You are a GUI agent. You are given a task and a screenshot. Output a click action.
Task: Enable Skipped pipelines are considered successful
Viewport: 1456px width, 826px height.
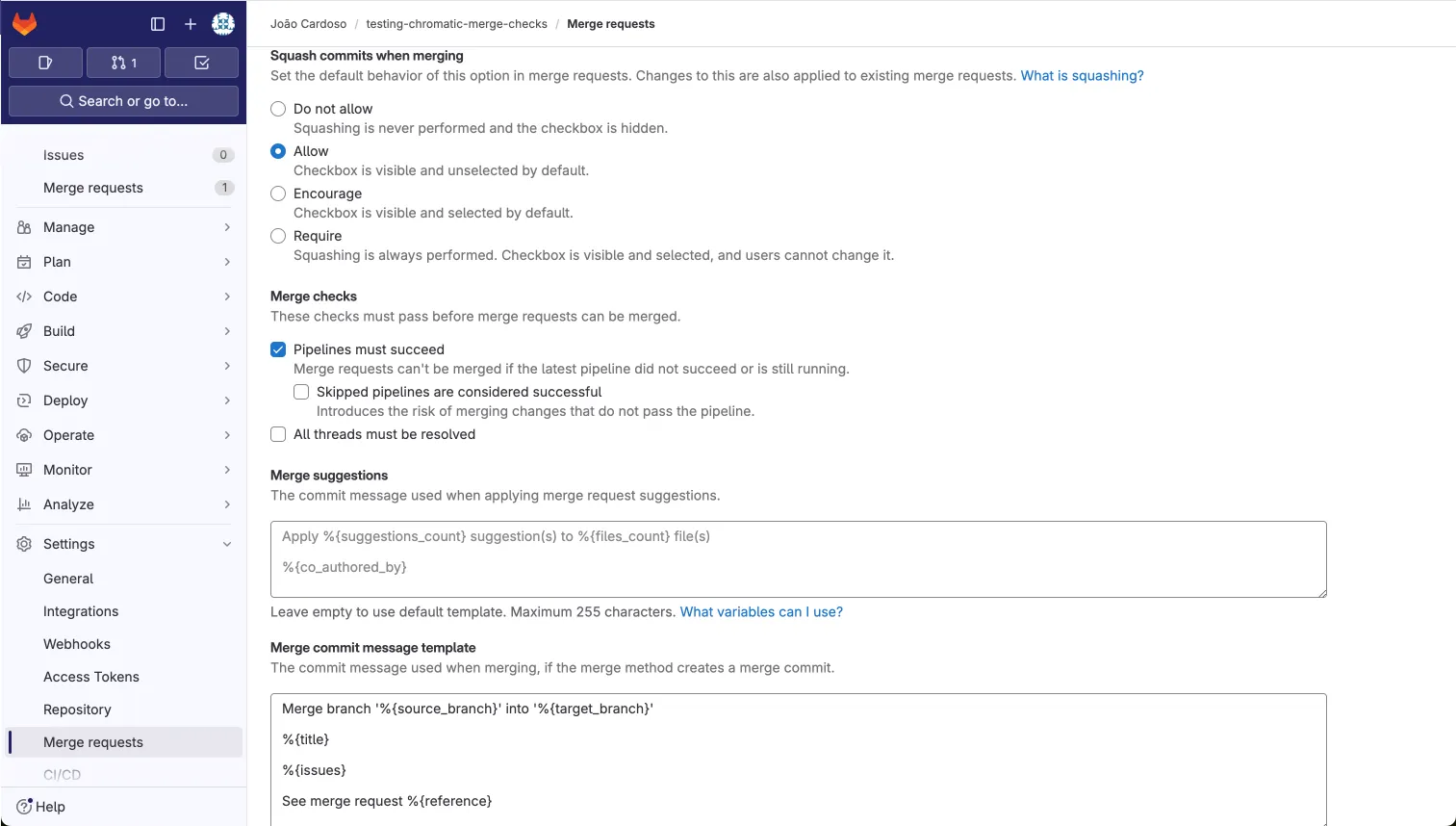click(300, 392)
